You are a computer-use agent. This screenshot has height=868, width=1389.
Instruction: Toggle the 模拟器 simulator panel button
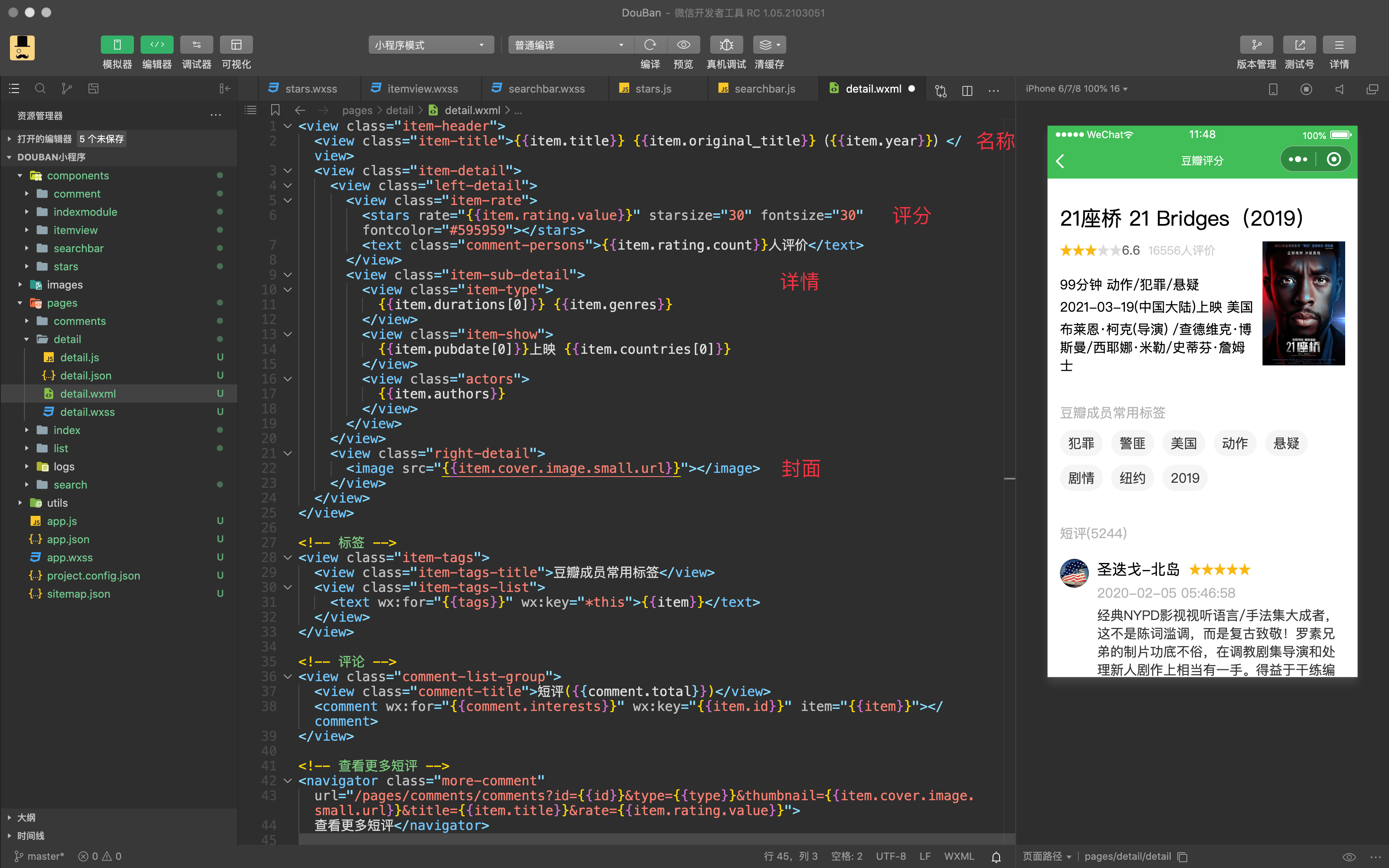(117, 45)
